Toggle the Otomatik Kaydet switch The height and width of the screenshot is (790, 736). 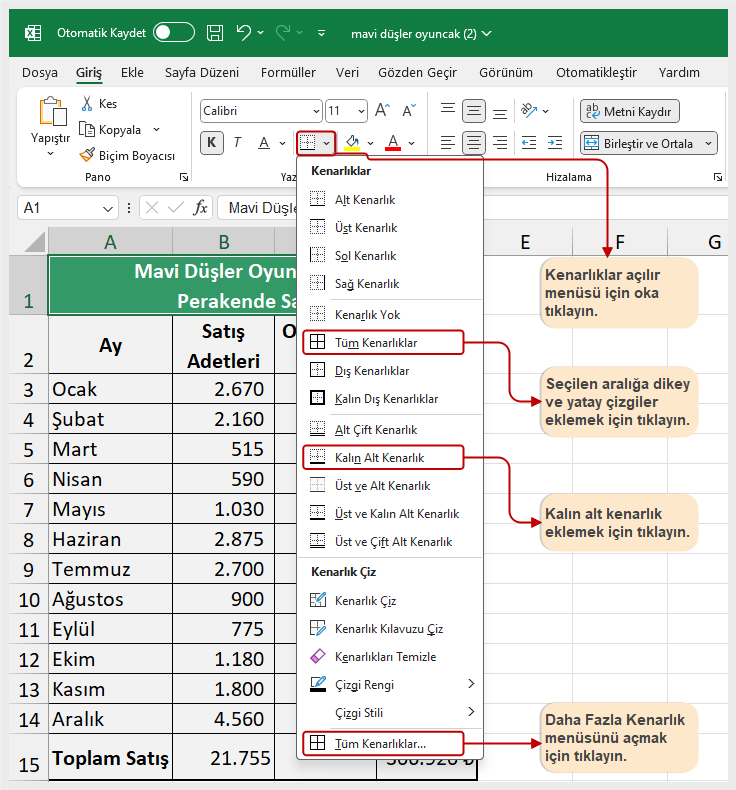(174, 33)
